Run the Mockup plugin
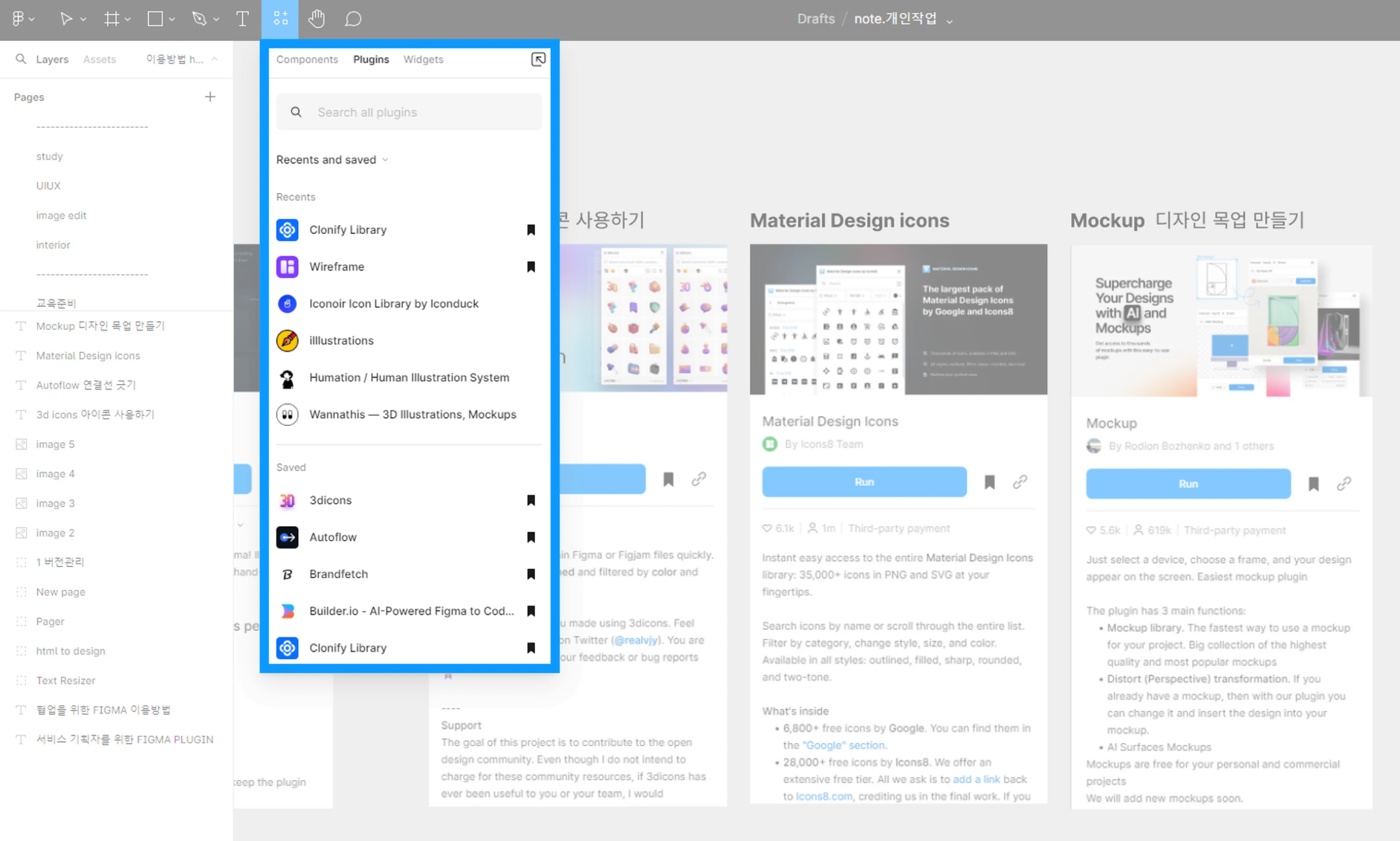Screen dimensions: 1400x841 coord(1188,484)
